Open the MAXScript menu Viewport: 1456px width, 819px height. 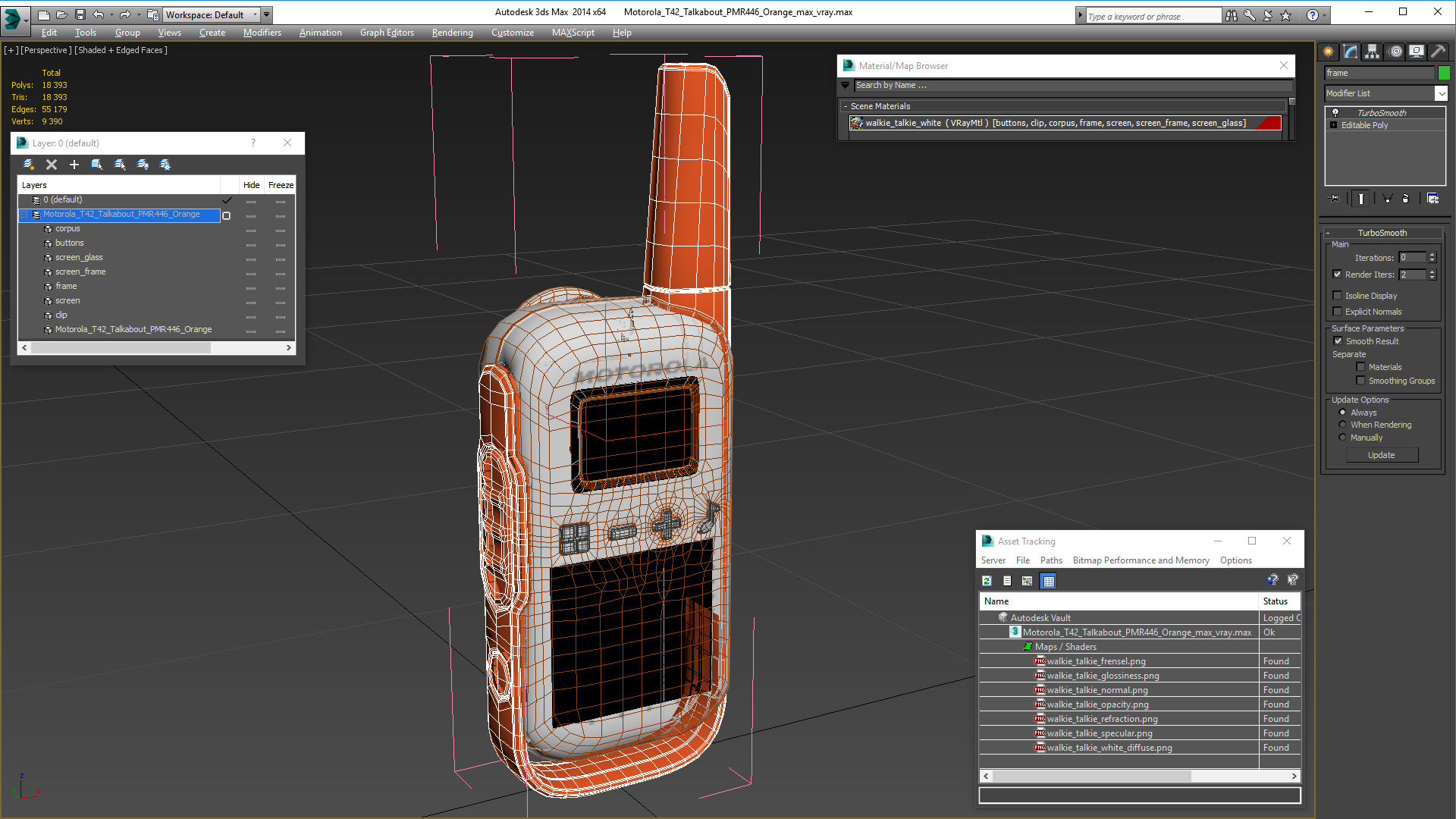coord(573,33)
